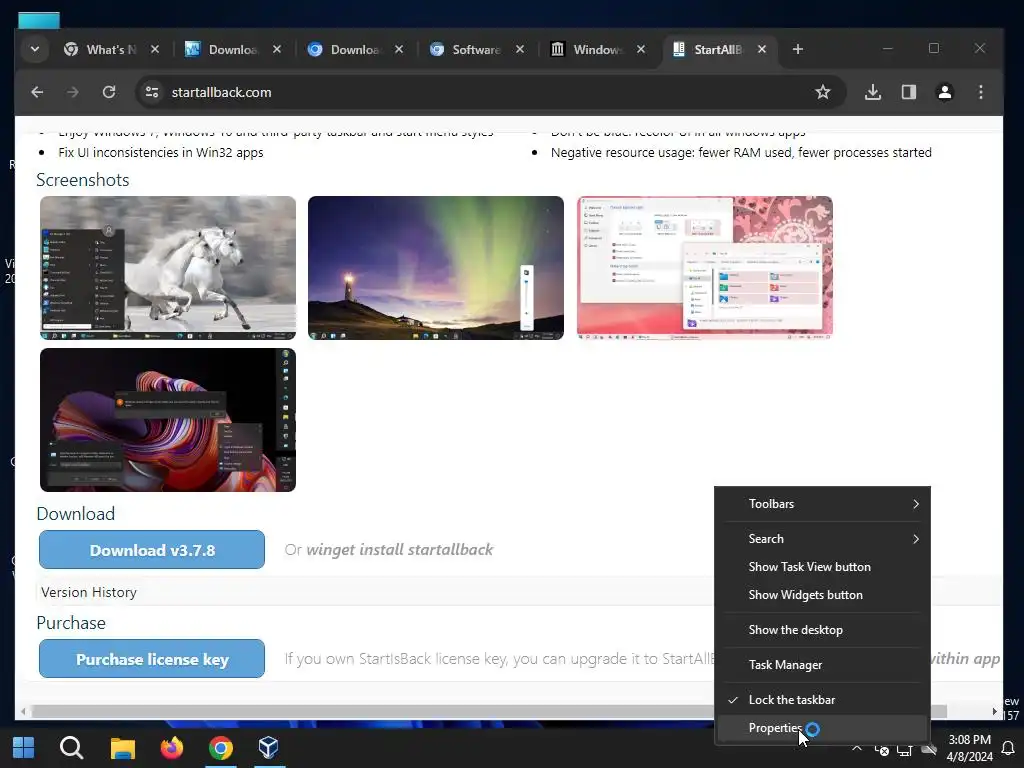Launch Firefox from taskbar

(x=172, y=748)
